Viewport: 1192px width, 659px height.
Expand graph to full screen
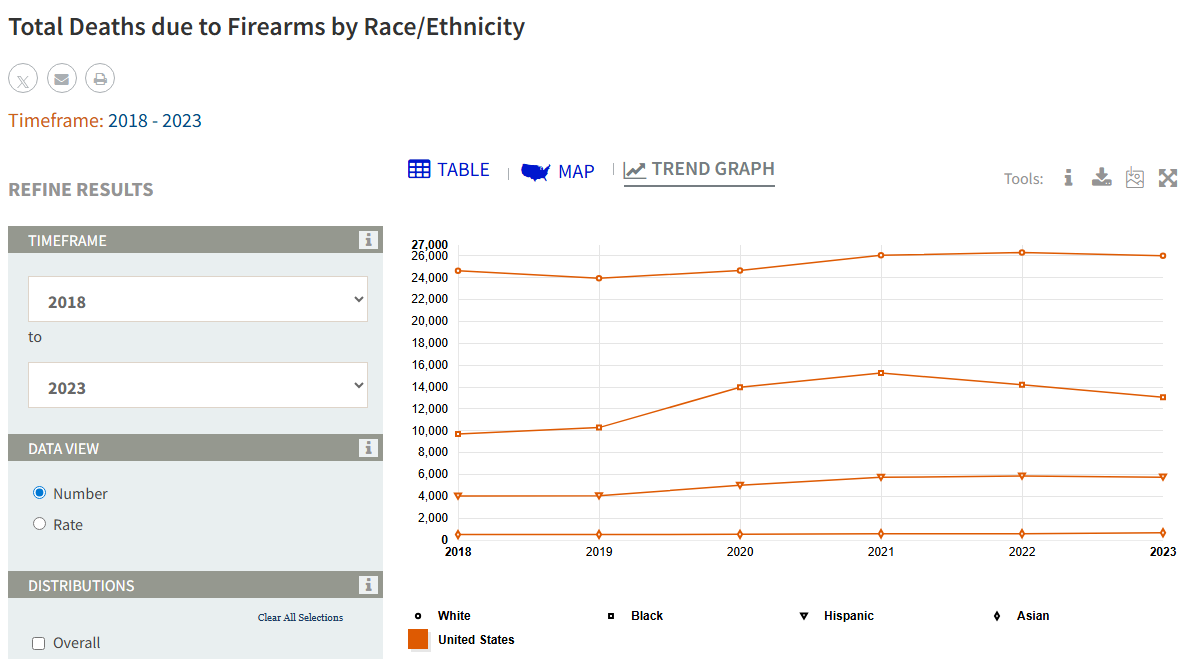1168,178
